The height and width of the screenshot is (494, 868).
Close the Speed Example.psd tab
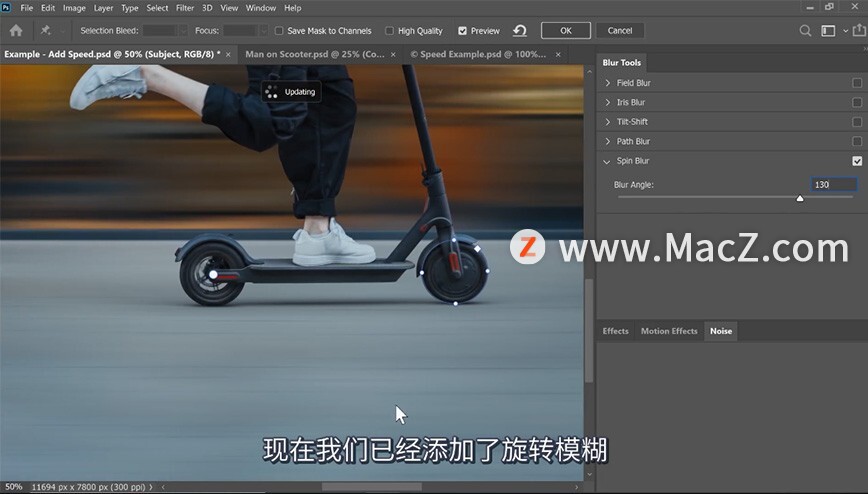(x=558, y=54)
